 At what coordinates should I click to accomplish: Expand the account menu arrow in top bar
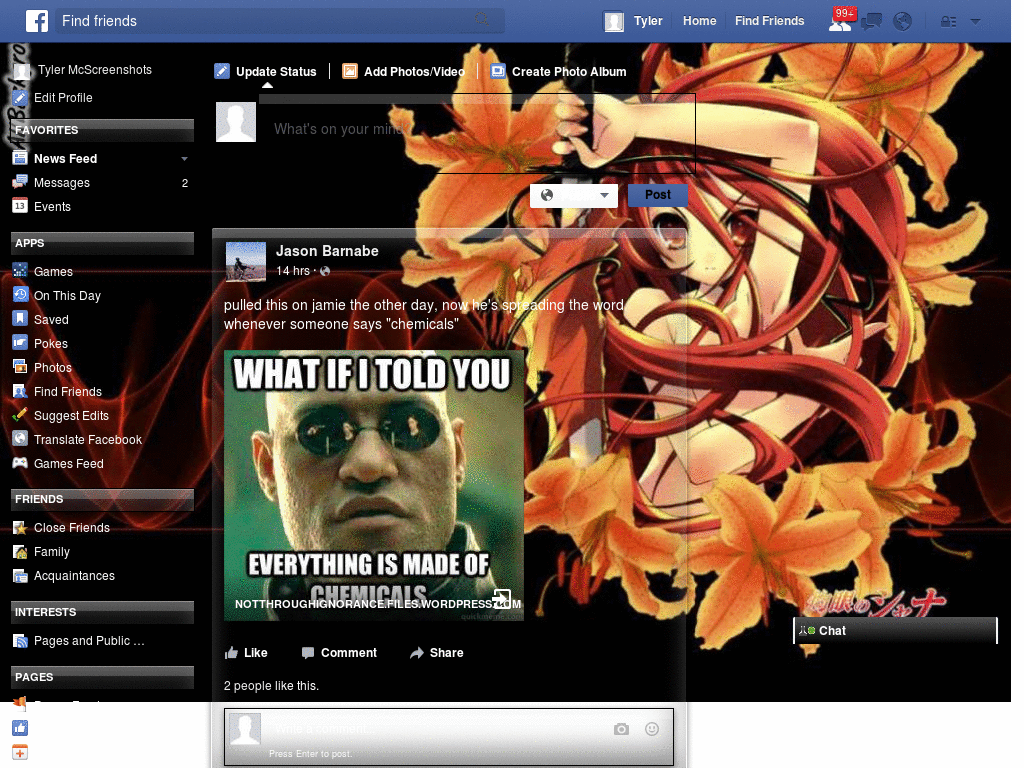click(x=975, y=22)
